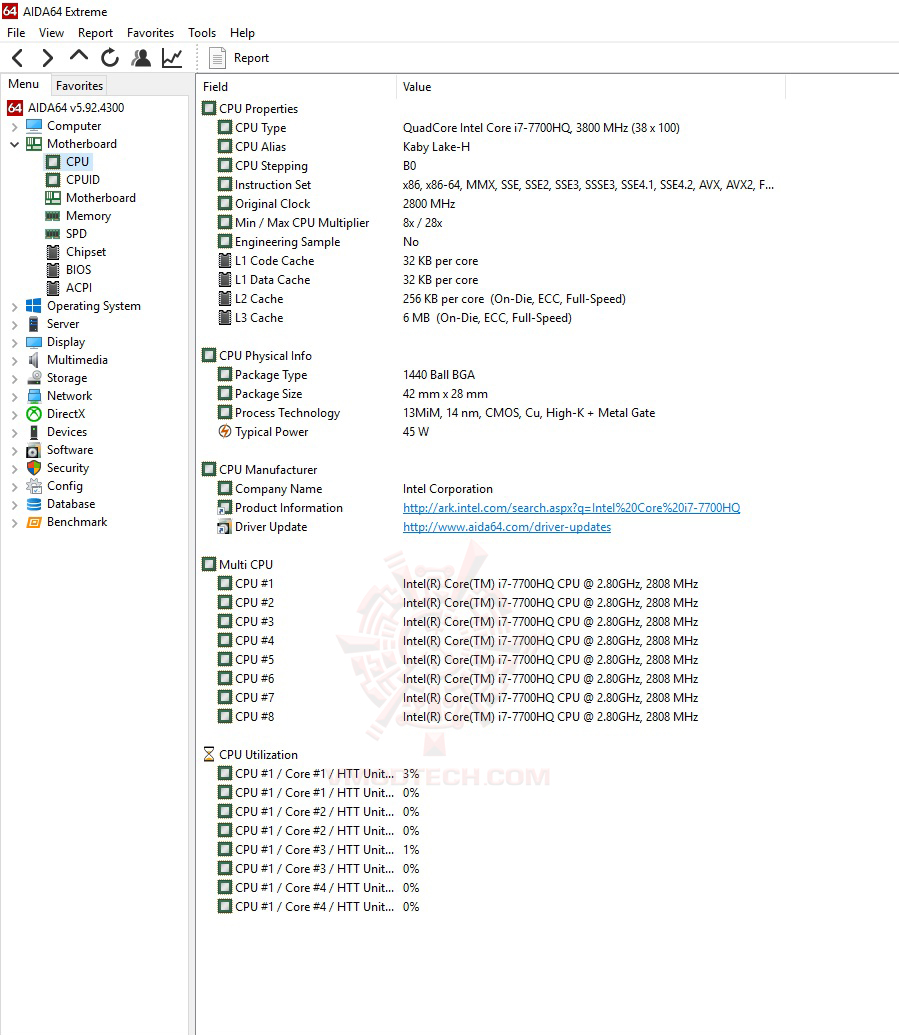Click the Report toolbar button
Viewport: 899px width, 1035px height.
click(x=239, y=58)
